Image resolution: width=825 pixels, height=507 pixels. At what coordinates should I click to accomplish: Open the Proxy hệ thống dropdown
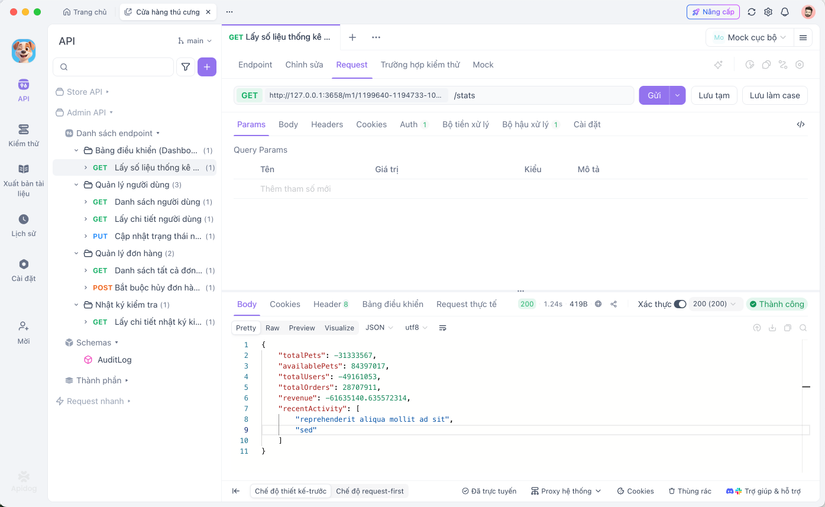[x=566, y=491]
